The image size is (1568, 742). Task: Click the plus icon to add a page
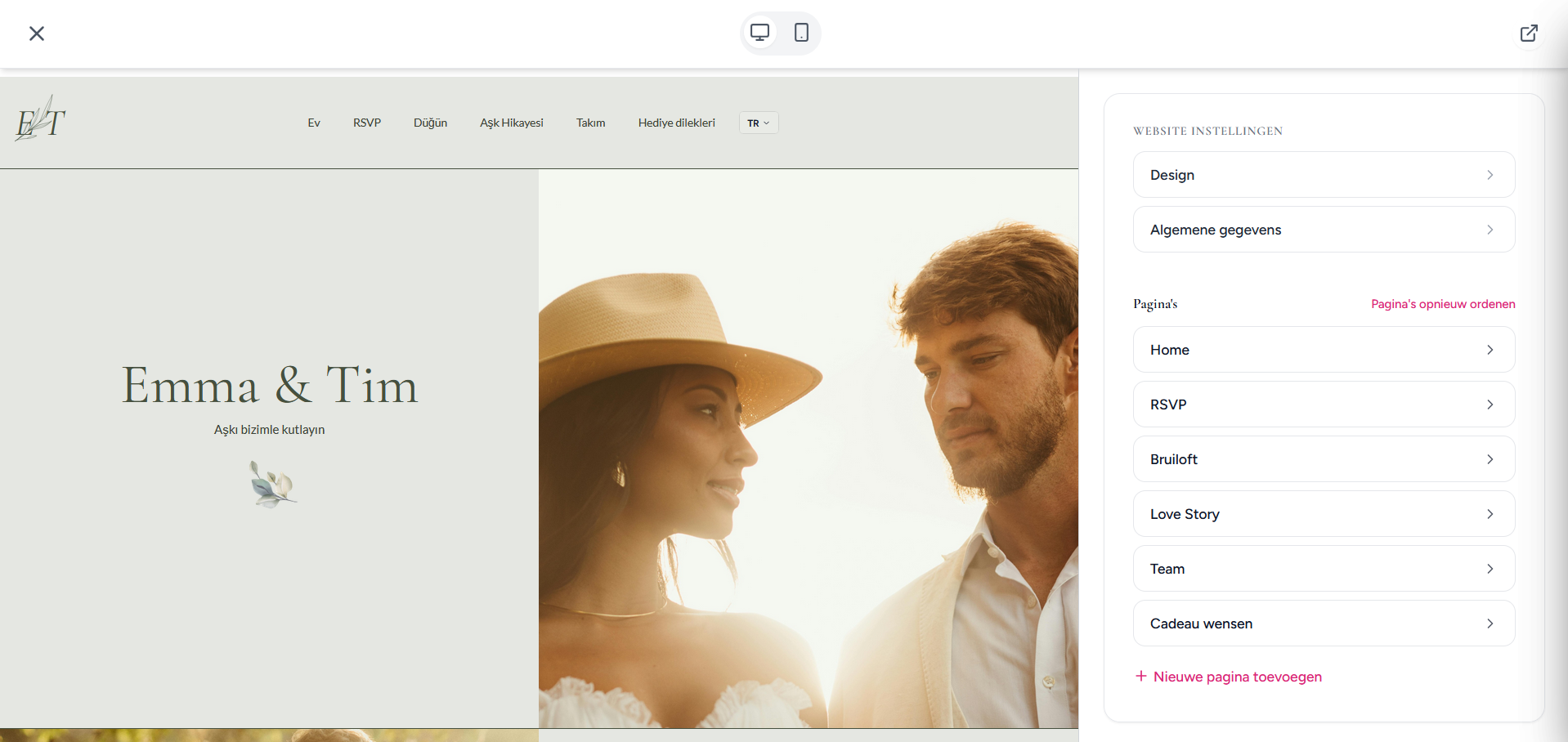[x=1140, y=676]
